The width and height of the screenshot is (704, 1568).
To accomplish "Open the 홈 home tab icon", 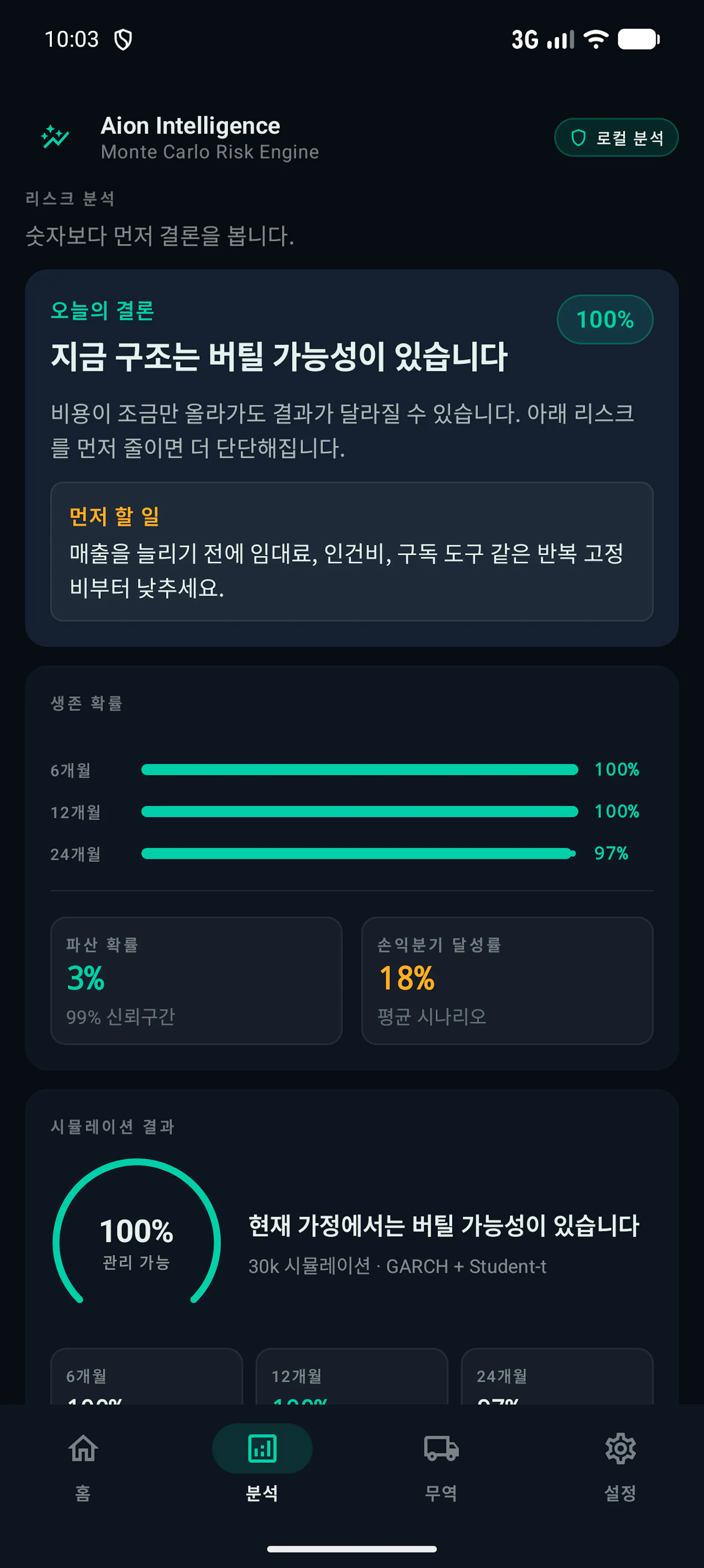I will (83, 1448).
